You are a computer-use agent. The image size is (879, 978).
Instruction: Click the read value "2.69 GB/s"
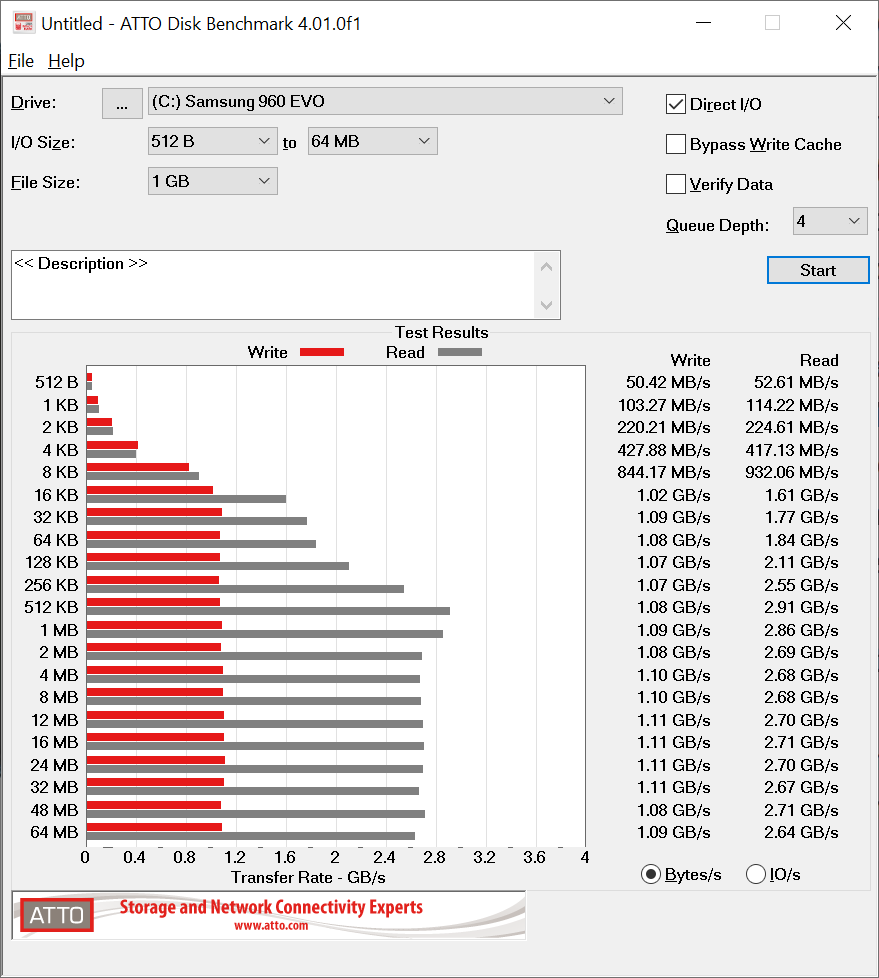[802, 652]
